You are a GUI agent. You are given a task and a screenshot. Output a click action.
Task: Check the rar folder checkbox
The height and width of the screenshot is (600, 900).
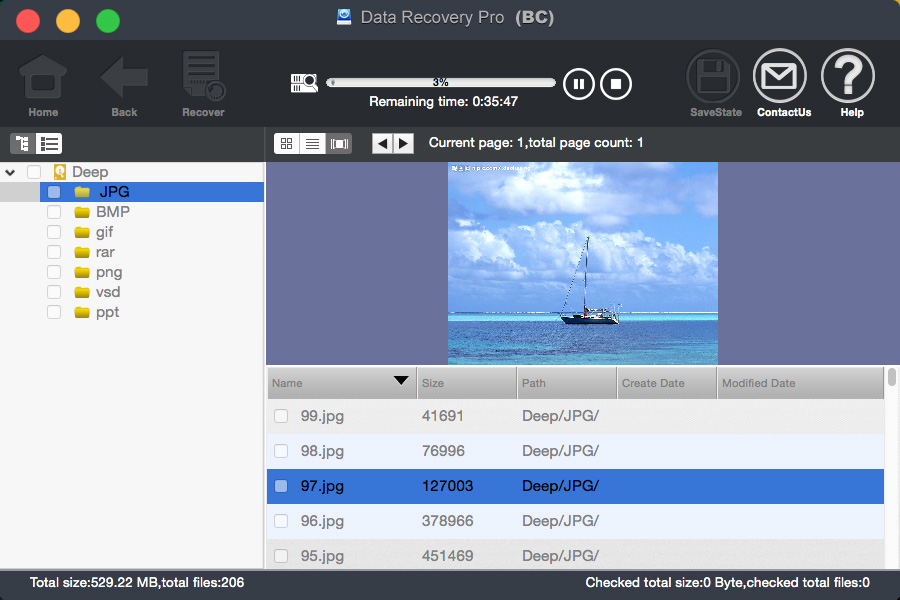(x=54, y=252)
